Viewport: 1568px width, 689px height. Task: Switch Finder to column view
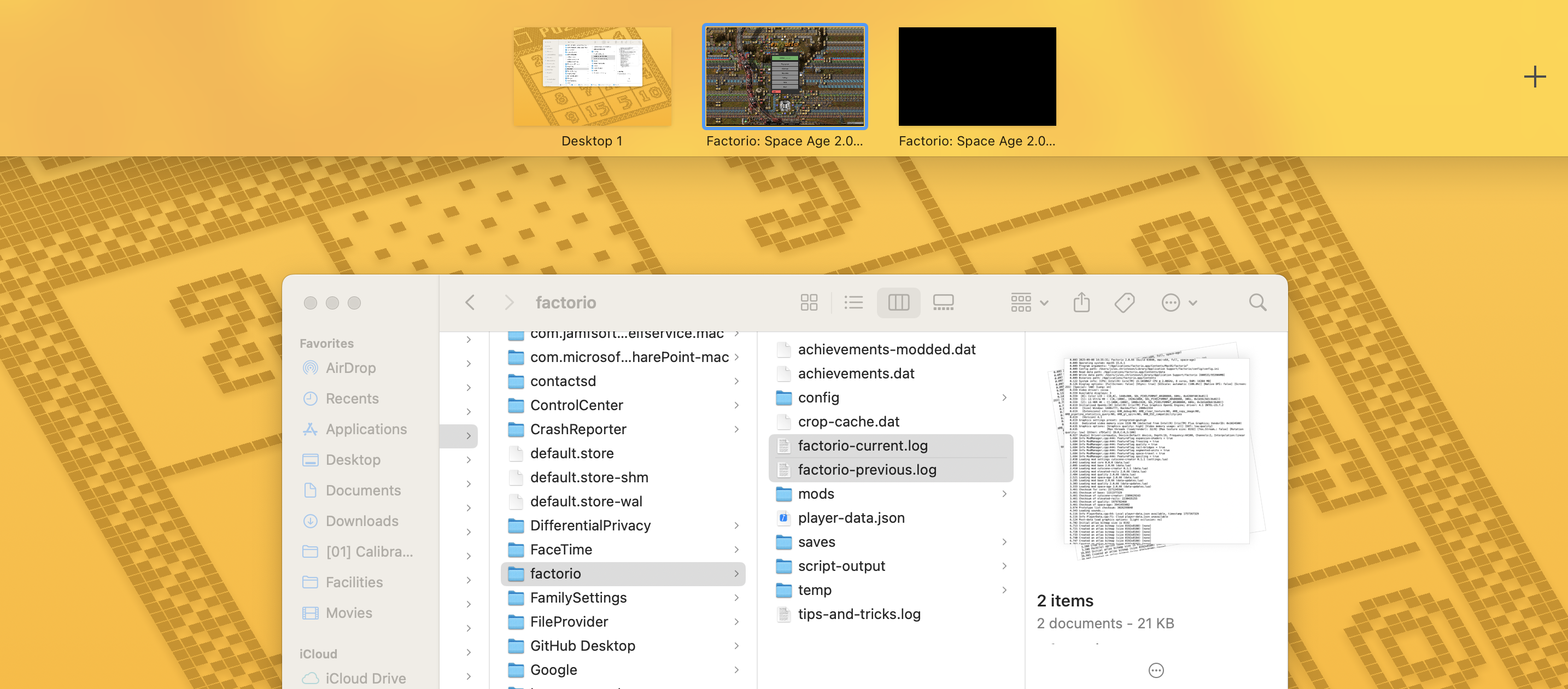coord(898,302)
